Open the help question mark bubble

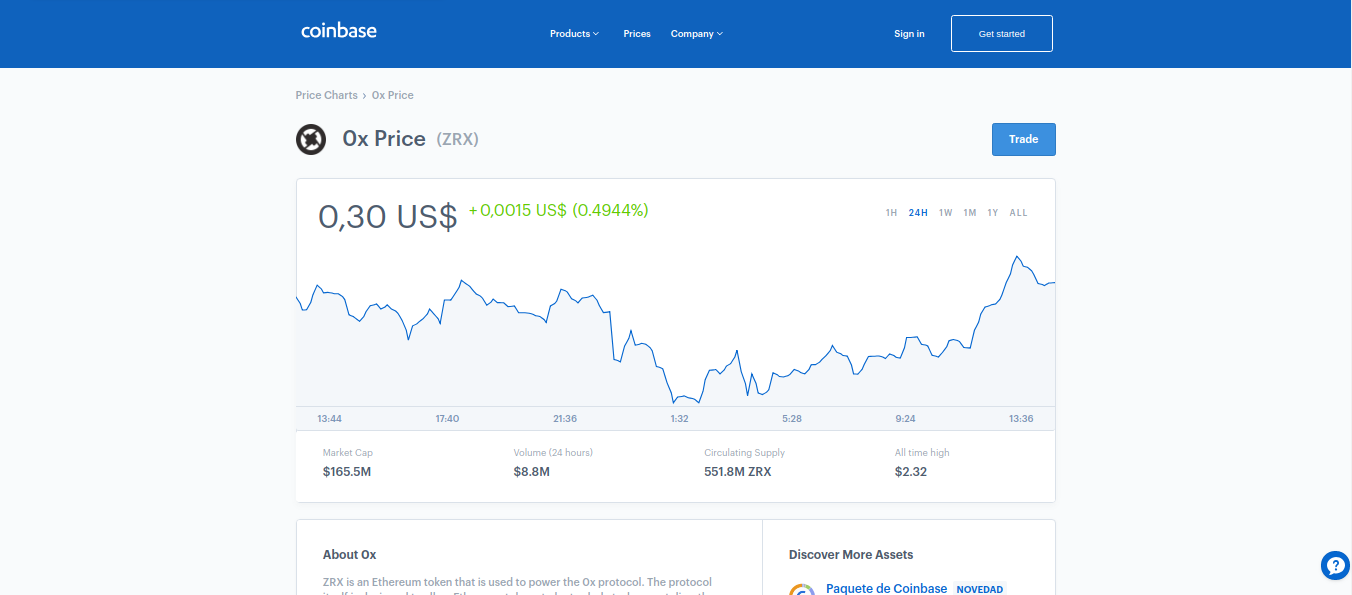tap(1335, 565)
